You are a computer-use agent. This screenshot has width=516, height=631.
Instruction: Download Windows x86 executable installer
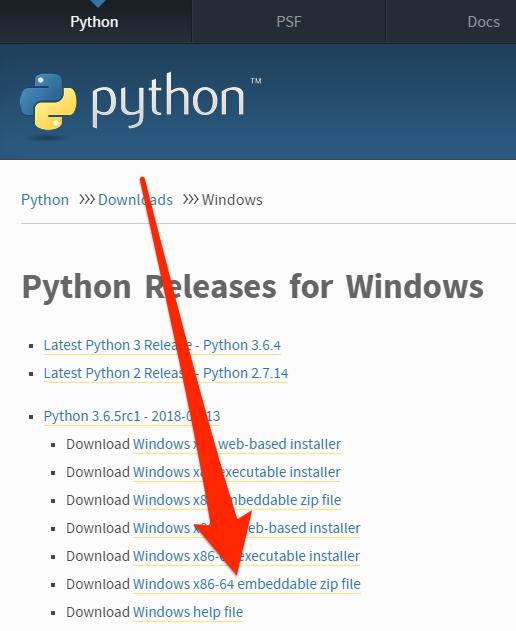click(x=237, y=472)
